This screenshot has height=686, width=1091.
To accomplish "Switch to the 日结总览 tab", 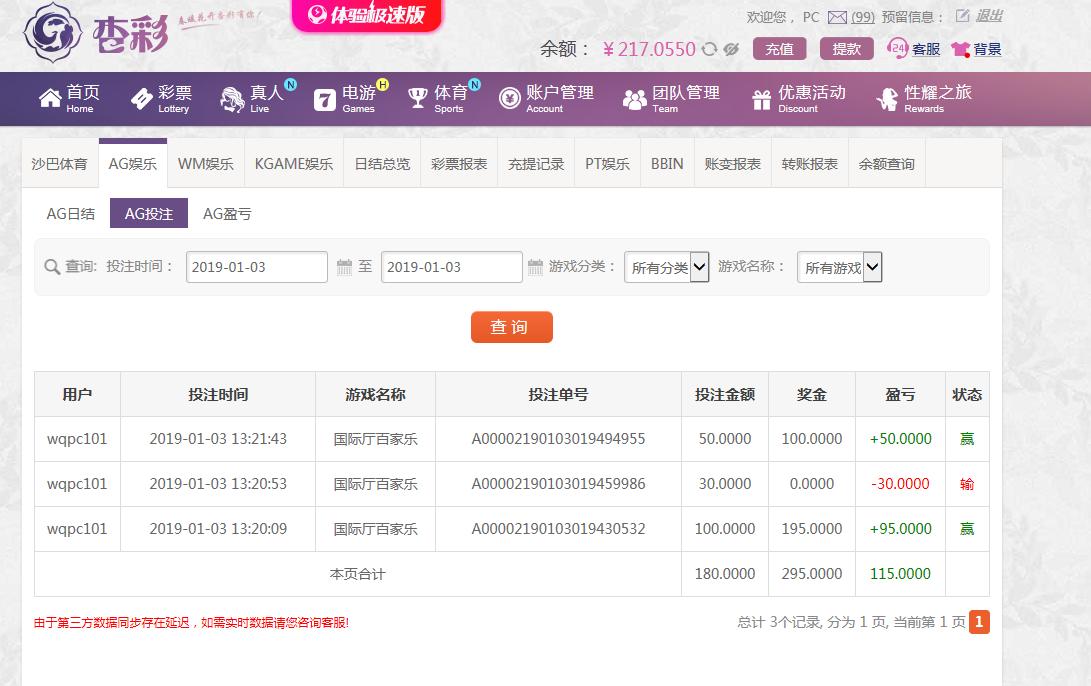I will point(382,164).
